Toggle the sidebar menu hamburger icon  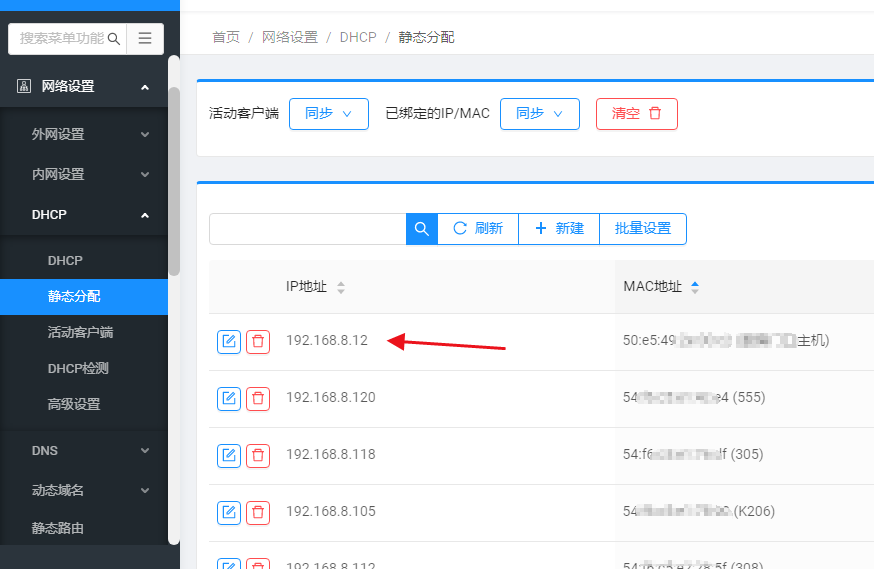pyautogui.click(x=145, y=39)
